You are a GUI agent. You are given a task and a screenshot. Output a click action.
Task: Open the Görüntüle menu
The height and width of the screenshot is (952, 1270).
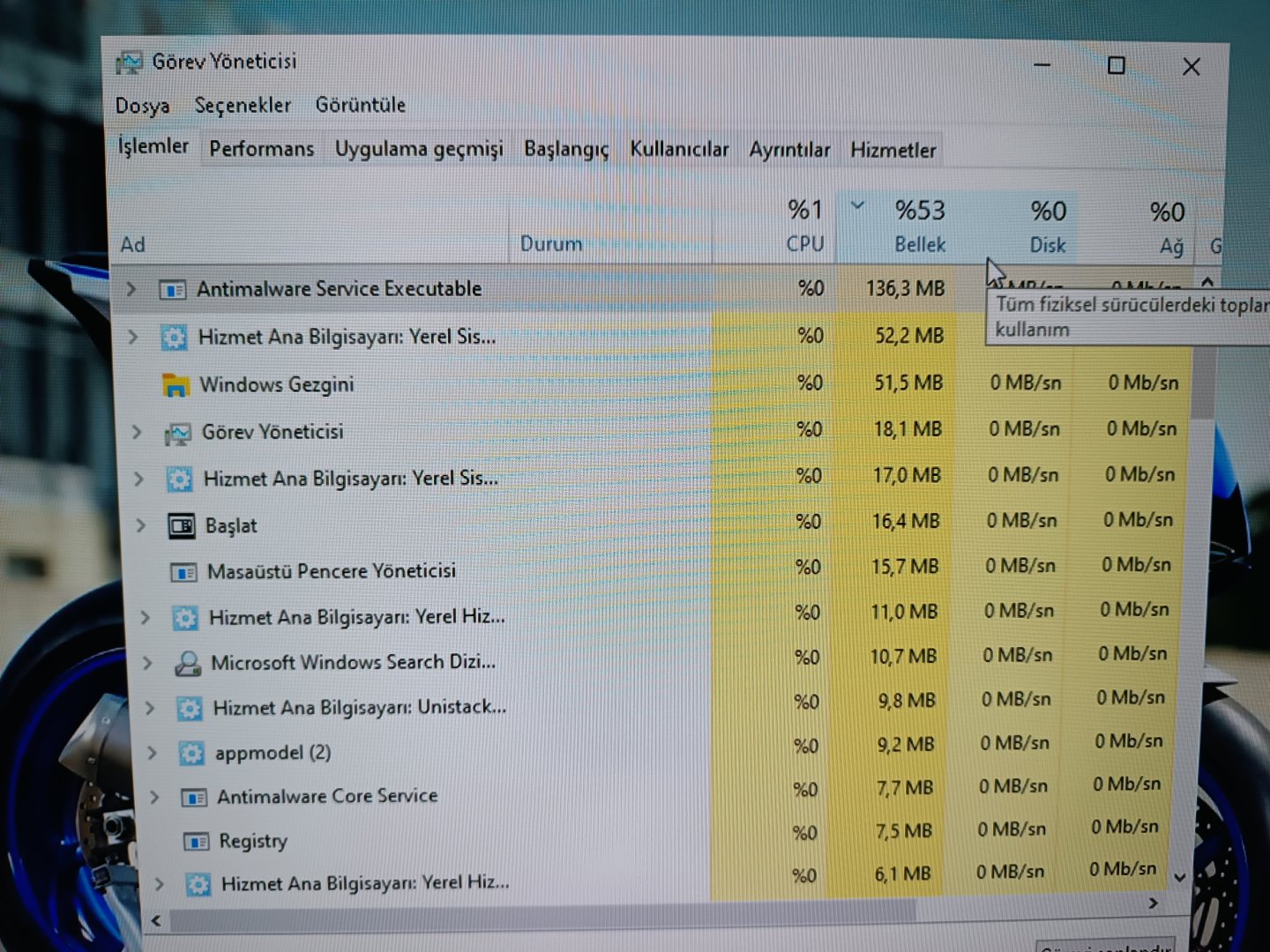(360, 105)
